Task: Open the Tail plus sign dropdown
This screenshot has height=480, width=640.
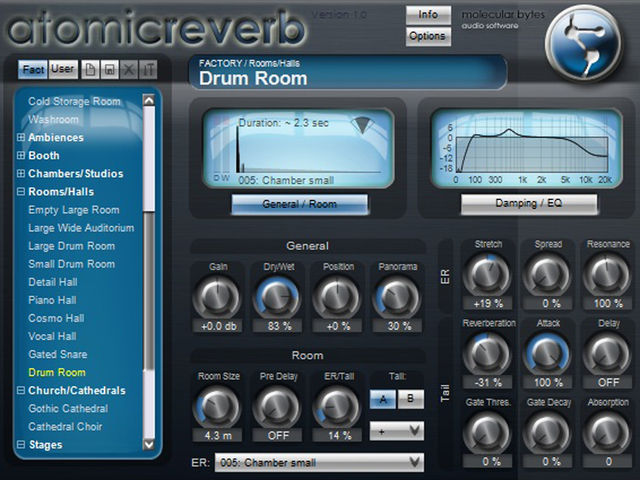Action: (397, 431)
